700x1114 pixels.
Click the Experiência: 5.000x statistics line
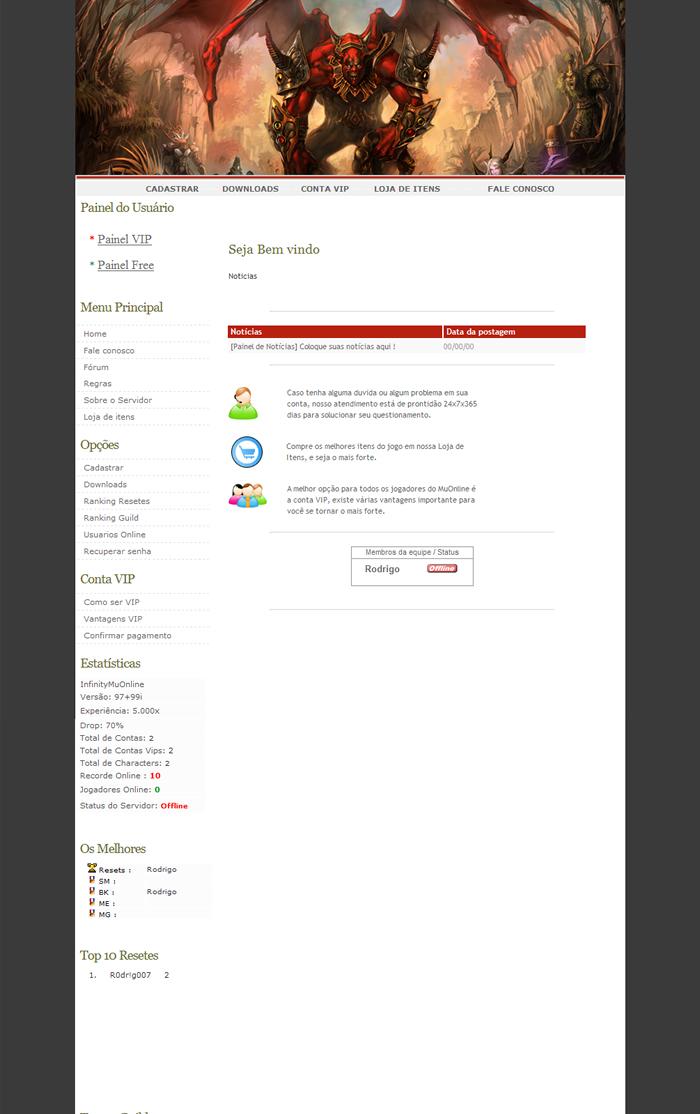(x=119, y=710)
